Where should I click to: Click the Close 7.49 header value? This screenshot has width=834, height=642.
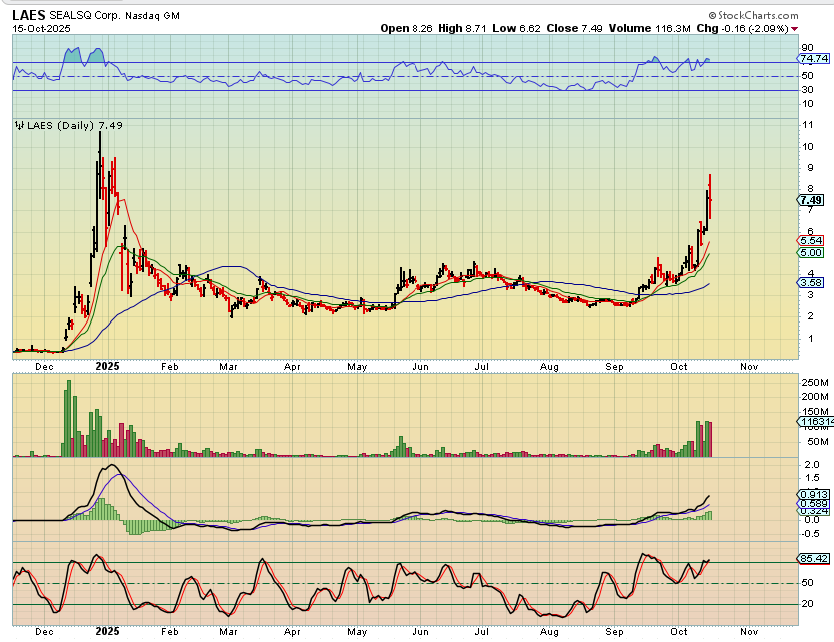(x=574, y=29)
